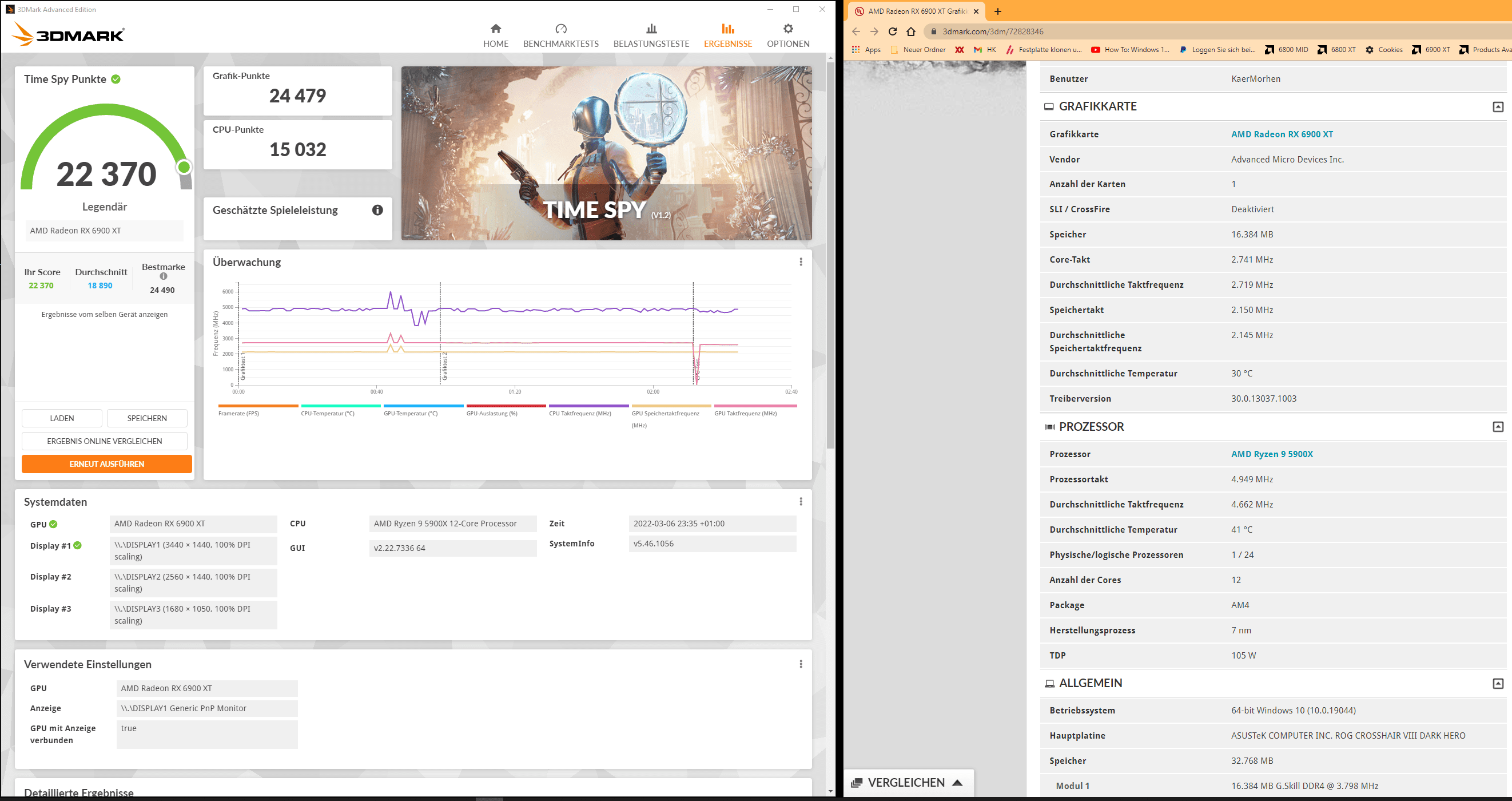1512x801 pixels.
Task: Open the HOME tab in 3DMark
Action: [x=496, y=36]
